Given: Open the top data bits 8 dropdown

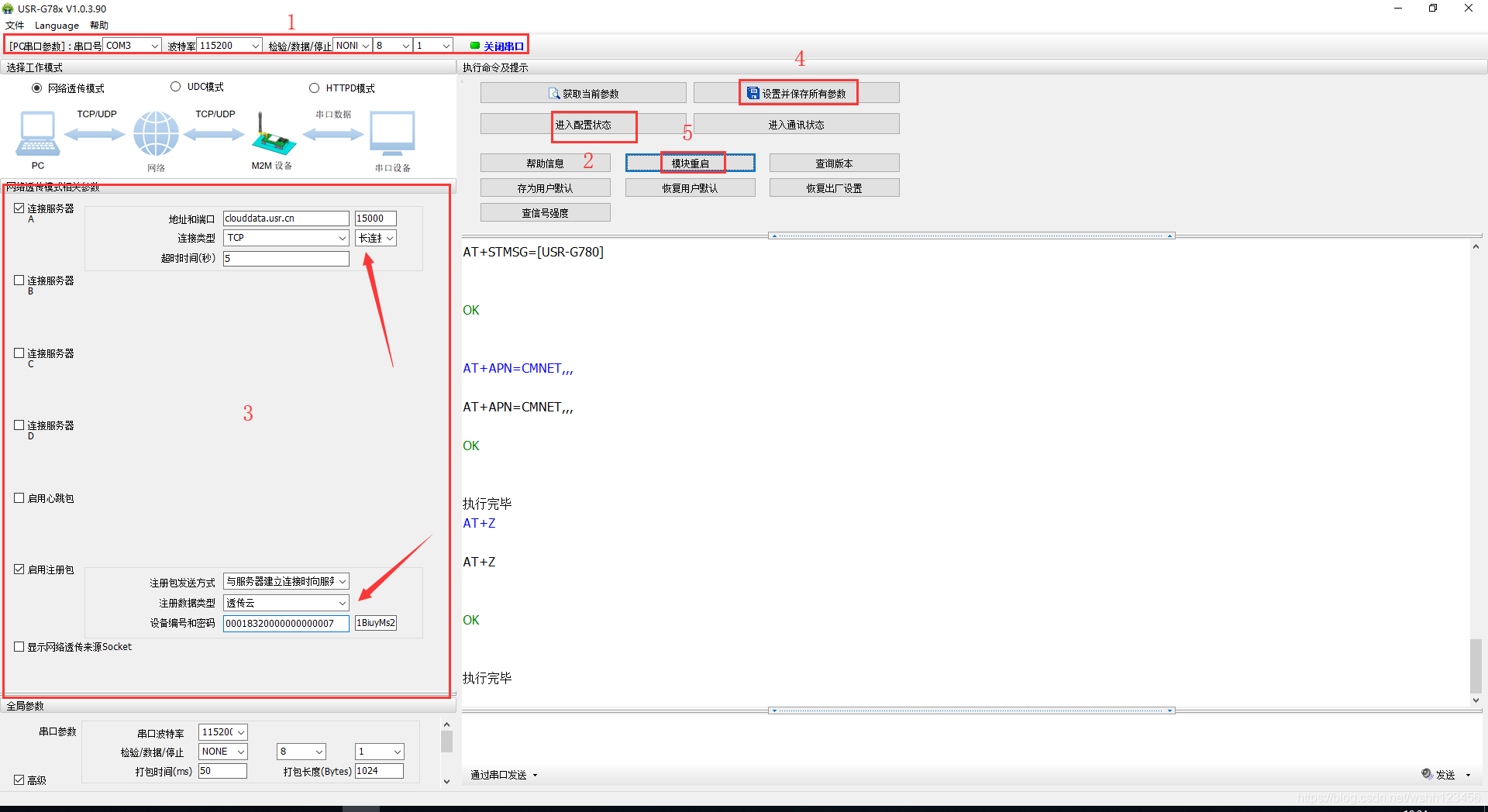Looking at the screenshot, I should (393, 46).
